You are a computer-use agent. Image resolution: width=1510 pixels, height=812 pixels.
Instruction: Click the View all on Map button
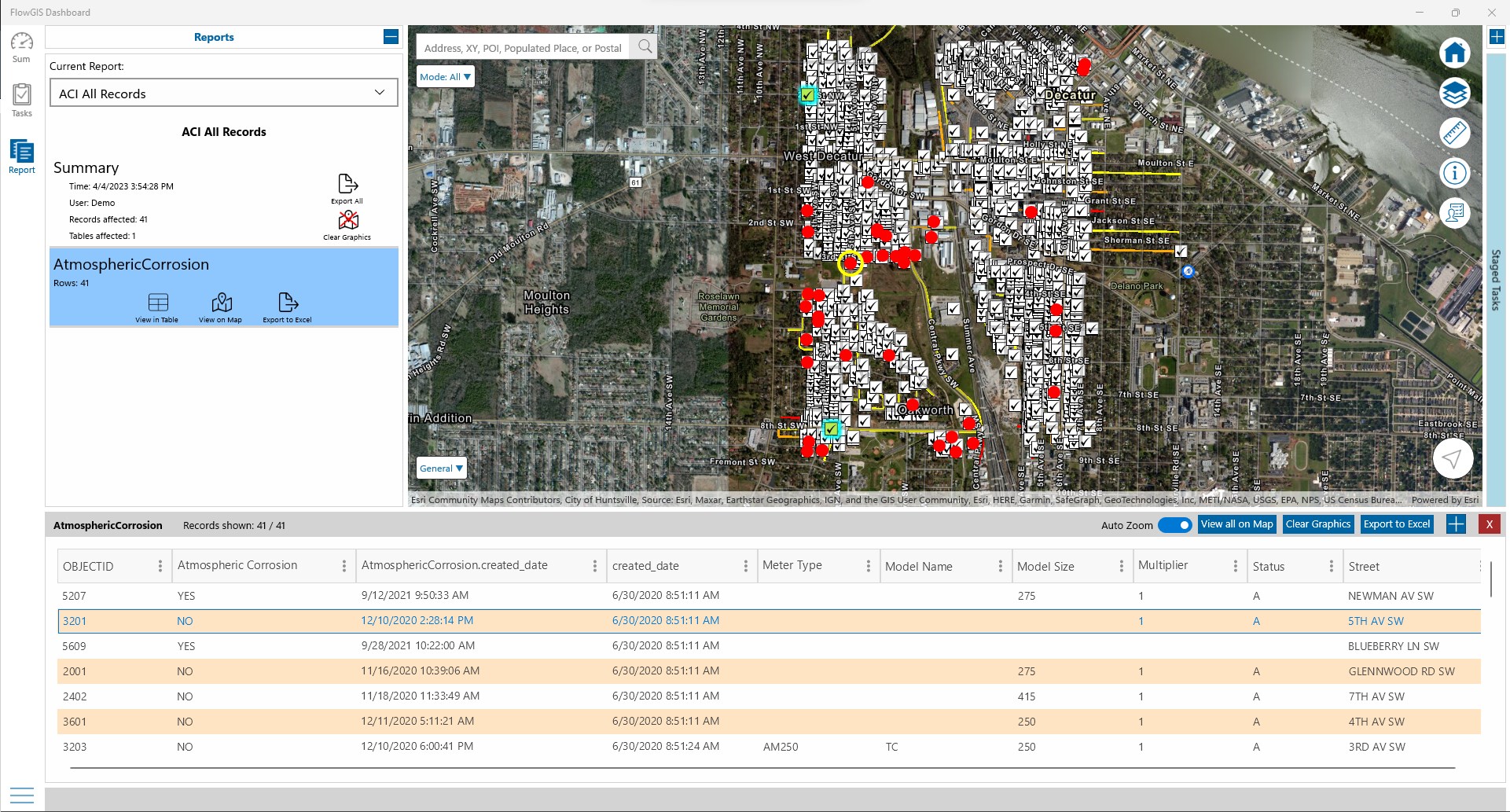[x=1236, y=524]
